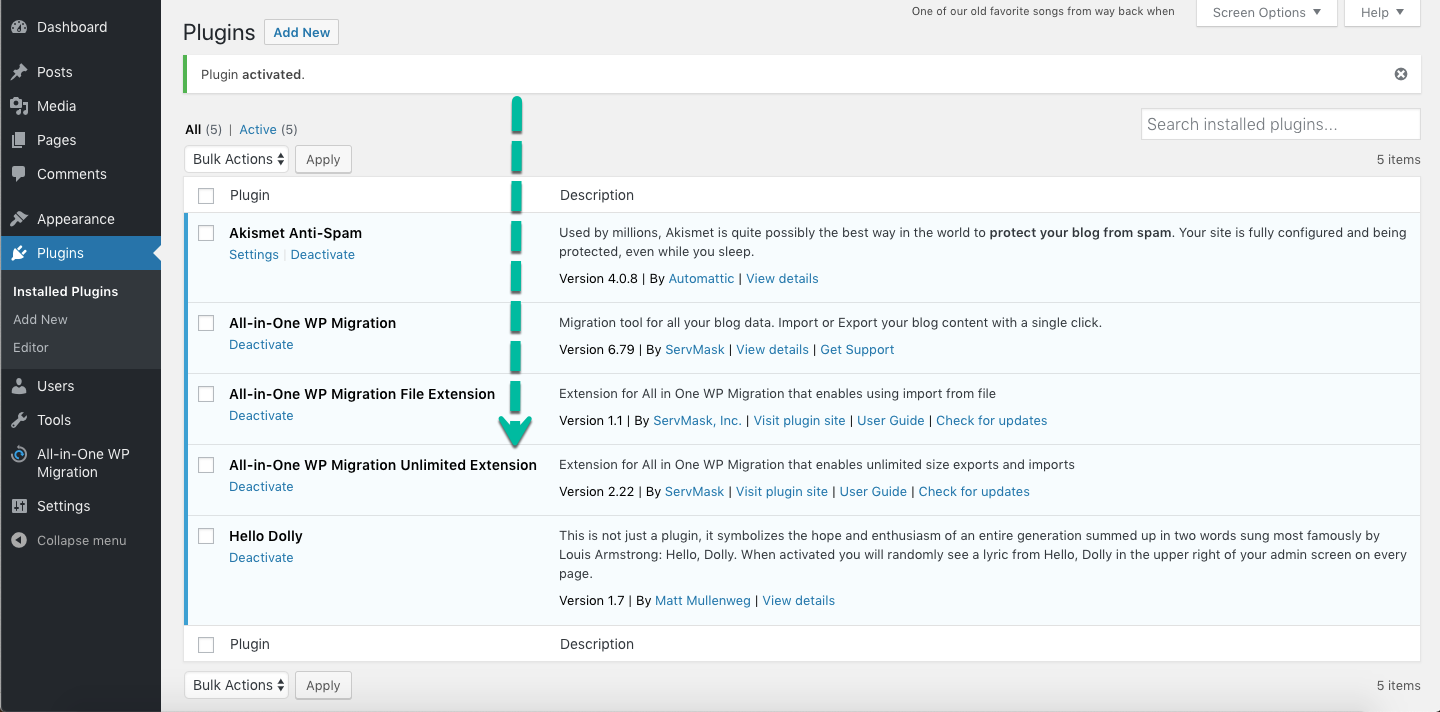1440x712 pixels.
Task: Tick the Hello Dolly plugin checkbox
Action: [206, 536]
